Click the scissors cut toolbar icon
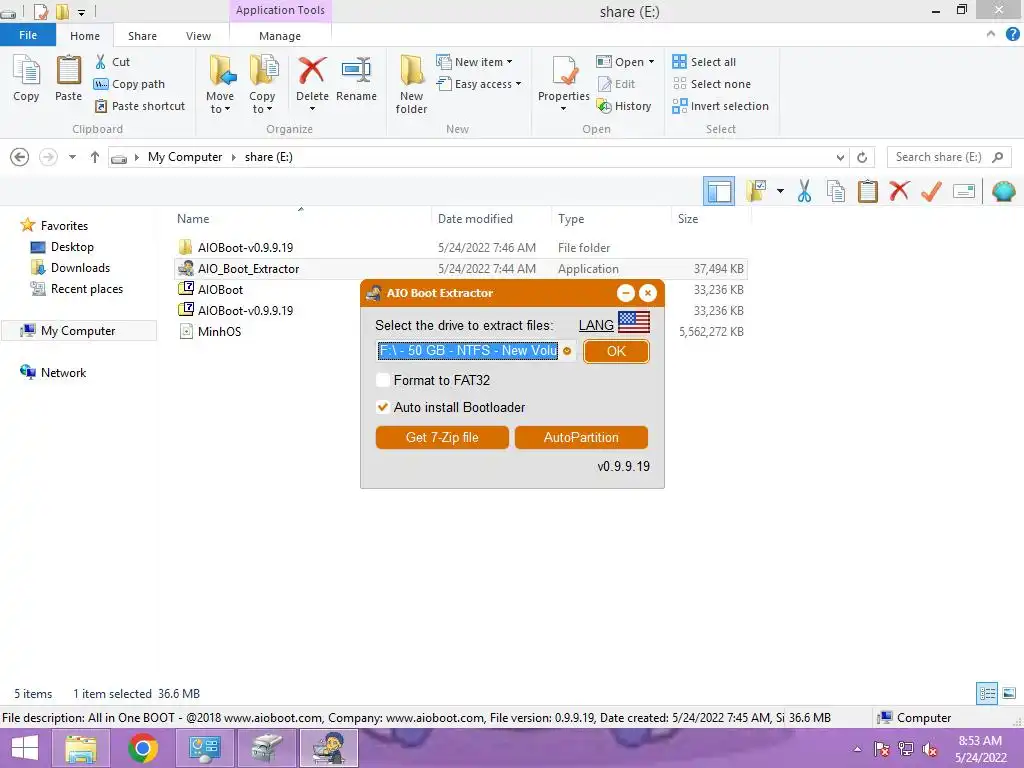 coord(804,191)
